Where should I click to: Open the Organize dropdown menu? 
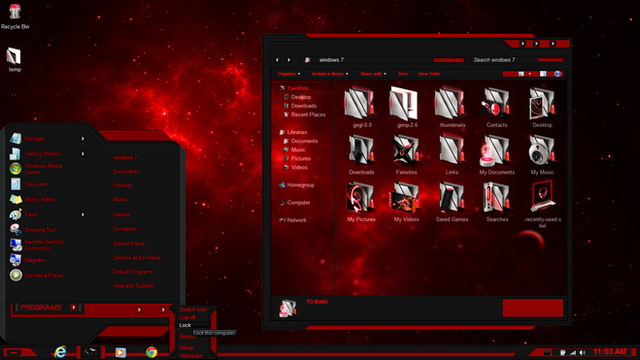[x=289, y=74]
